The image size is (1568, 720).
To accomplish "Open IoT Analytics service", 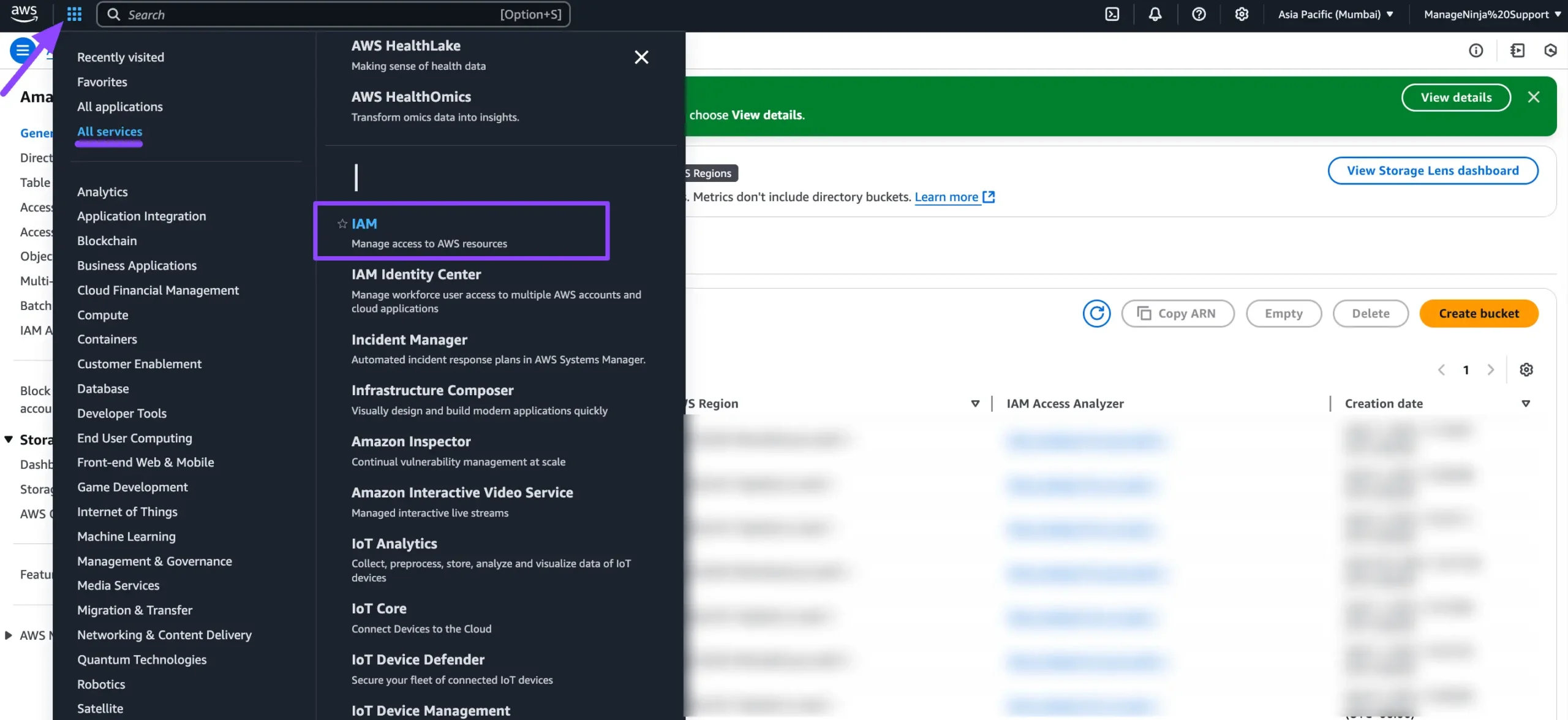I will [x=394, y=544].
